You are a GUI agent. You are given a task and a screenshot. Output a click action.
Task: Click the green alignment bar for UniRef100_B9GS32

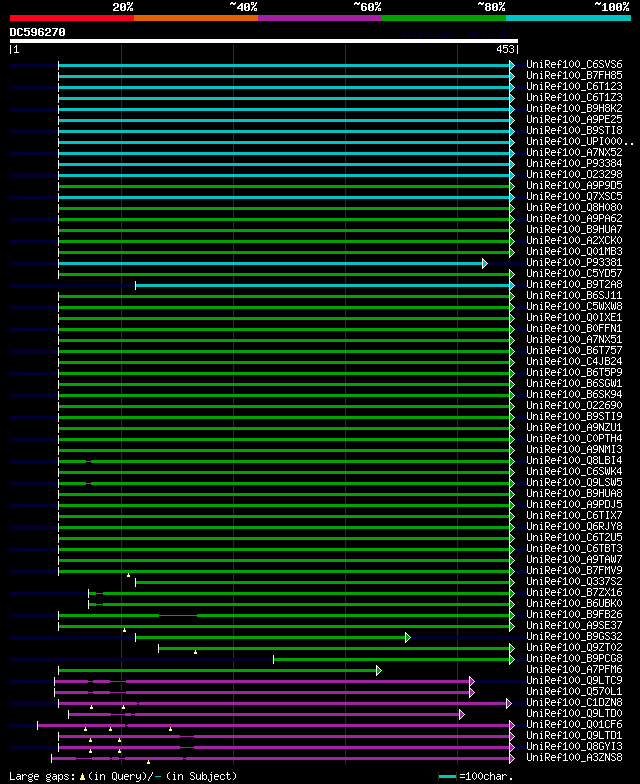270,638
